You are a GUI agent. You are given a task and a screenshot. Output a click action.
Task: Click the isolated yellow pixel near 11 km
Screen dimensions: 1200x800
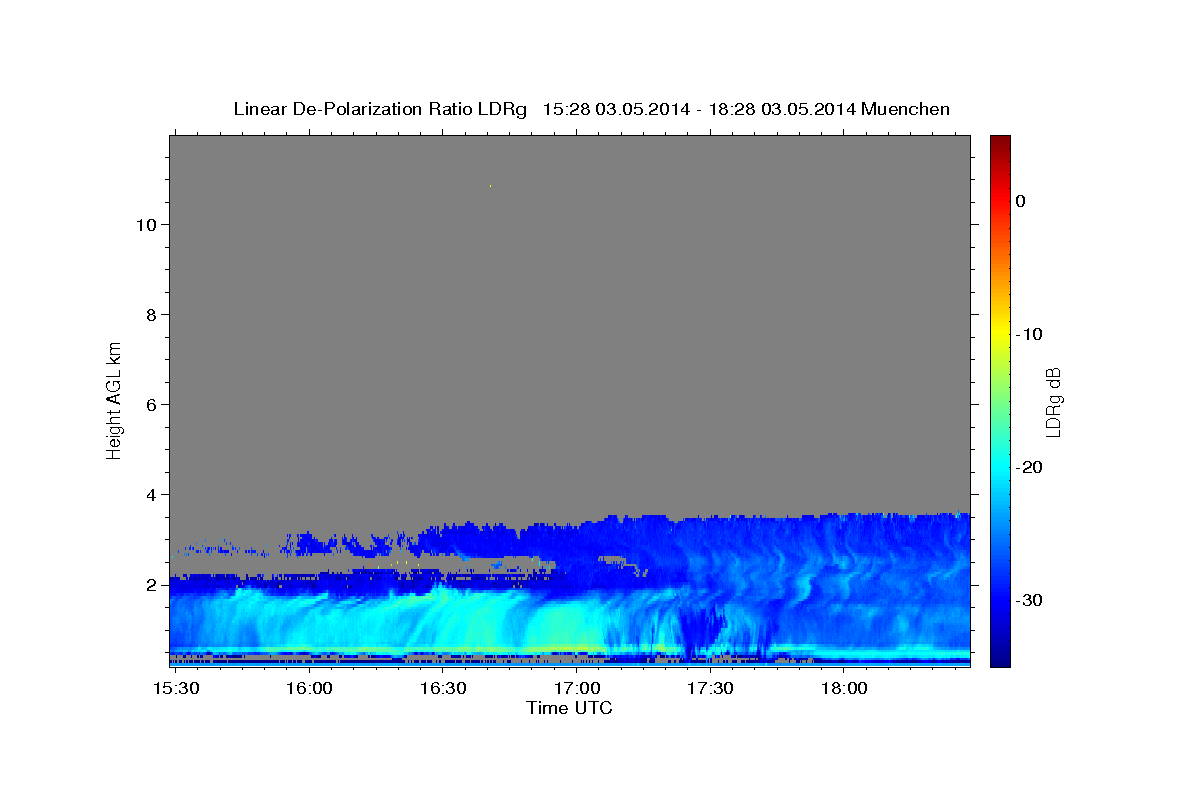490,186
